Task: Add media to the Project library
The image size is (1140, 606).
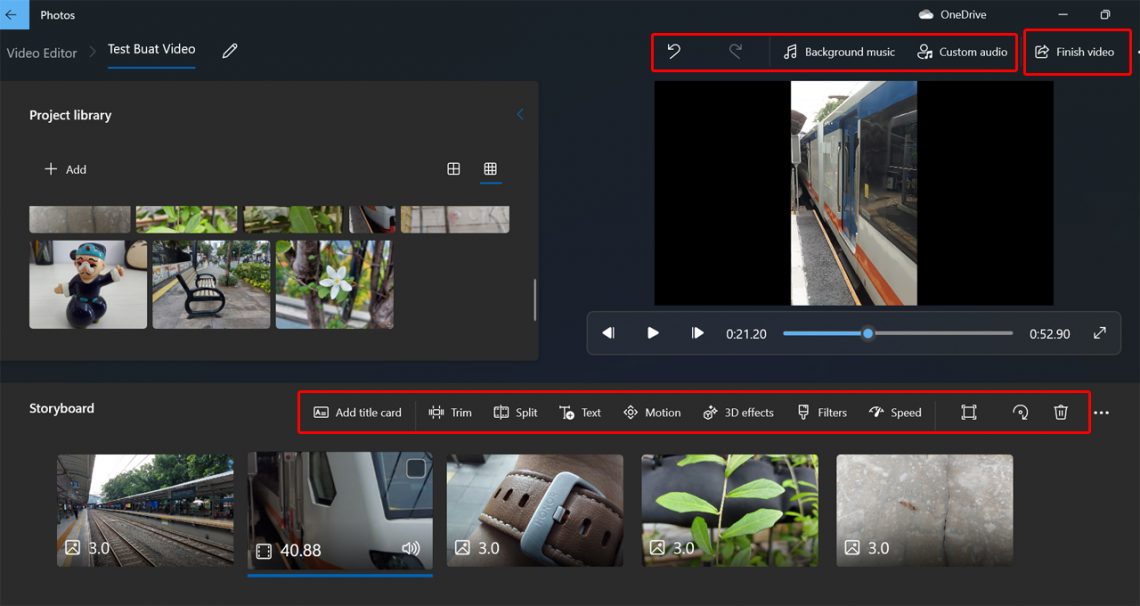Action: (66, 169)
